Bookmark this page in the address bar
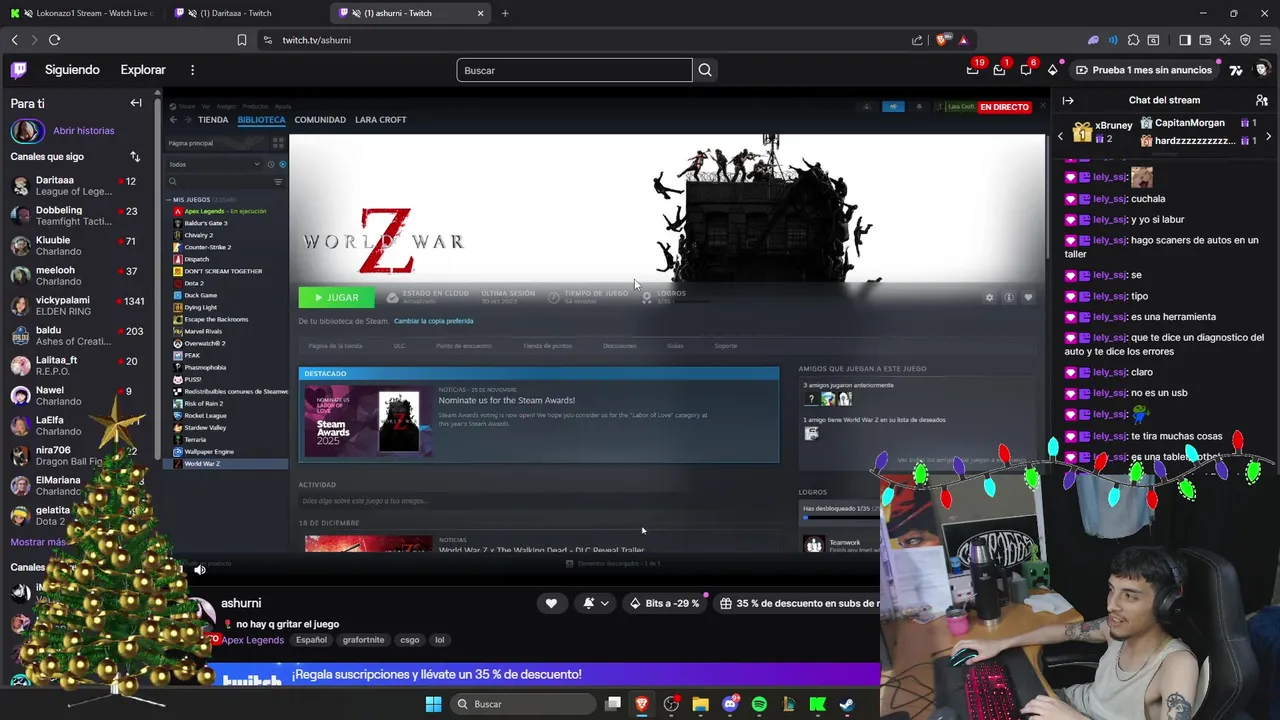 click(241, 40)
